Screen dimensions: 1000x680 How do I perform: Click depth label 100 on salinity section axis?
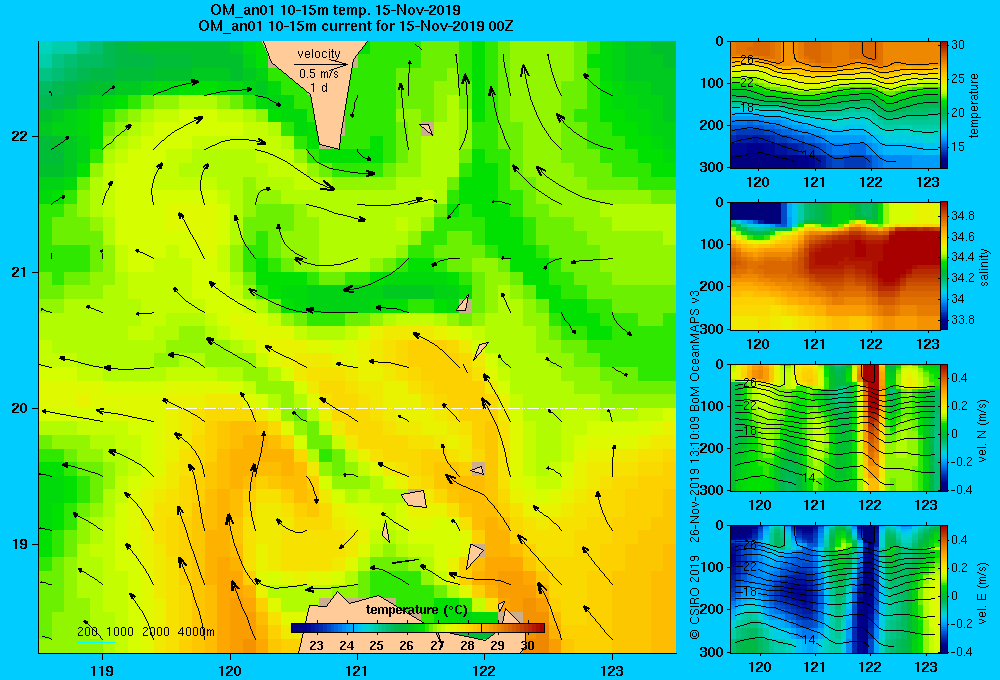click(712, 244)
